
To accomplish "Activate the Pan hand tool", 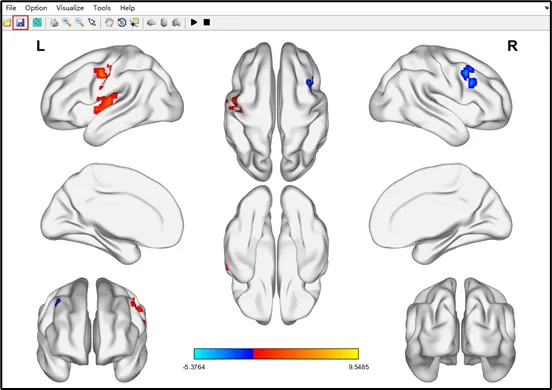I will pyautogui.click(x=109, y=23).
